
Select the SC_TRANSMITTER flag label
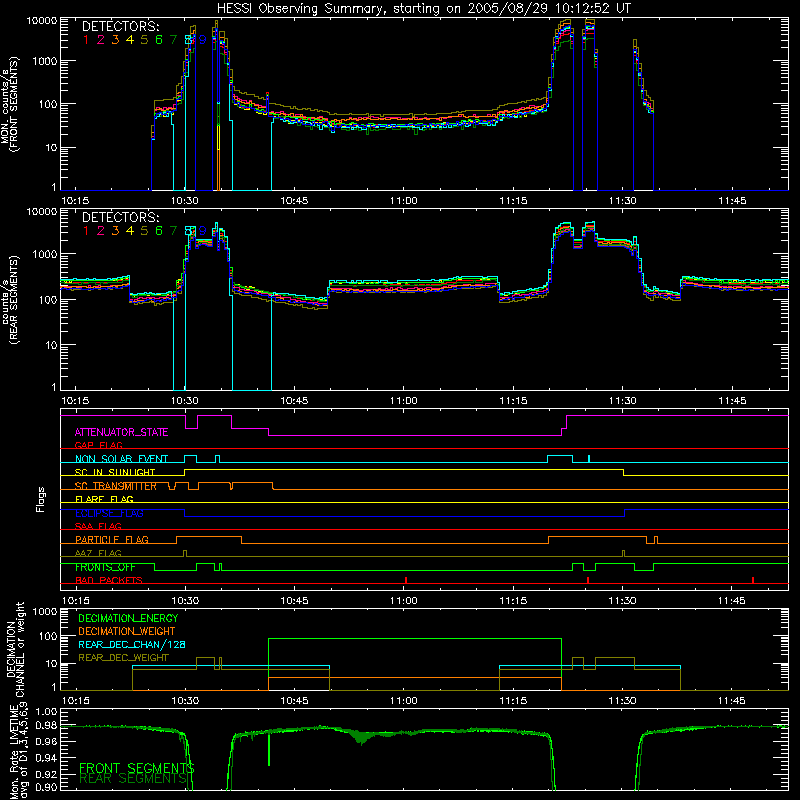[116, 486]
